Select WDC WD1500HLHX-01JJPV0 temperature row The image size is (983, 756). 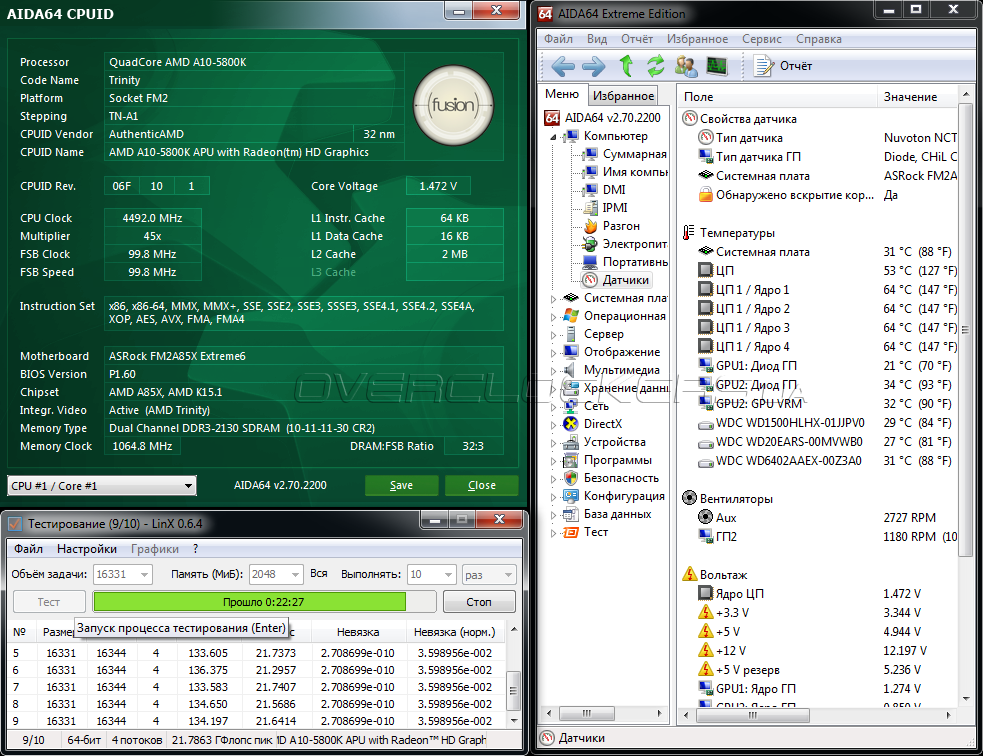(819, 423)
